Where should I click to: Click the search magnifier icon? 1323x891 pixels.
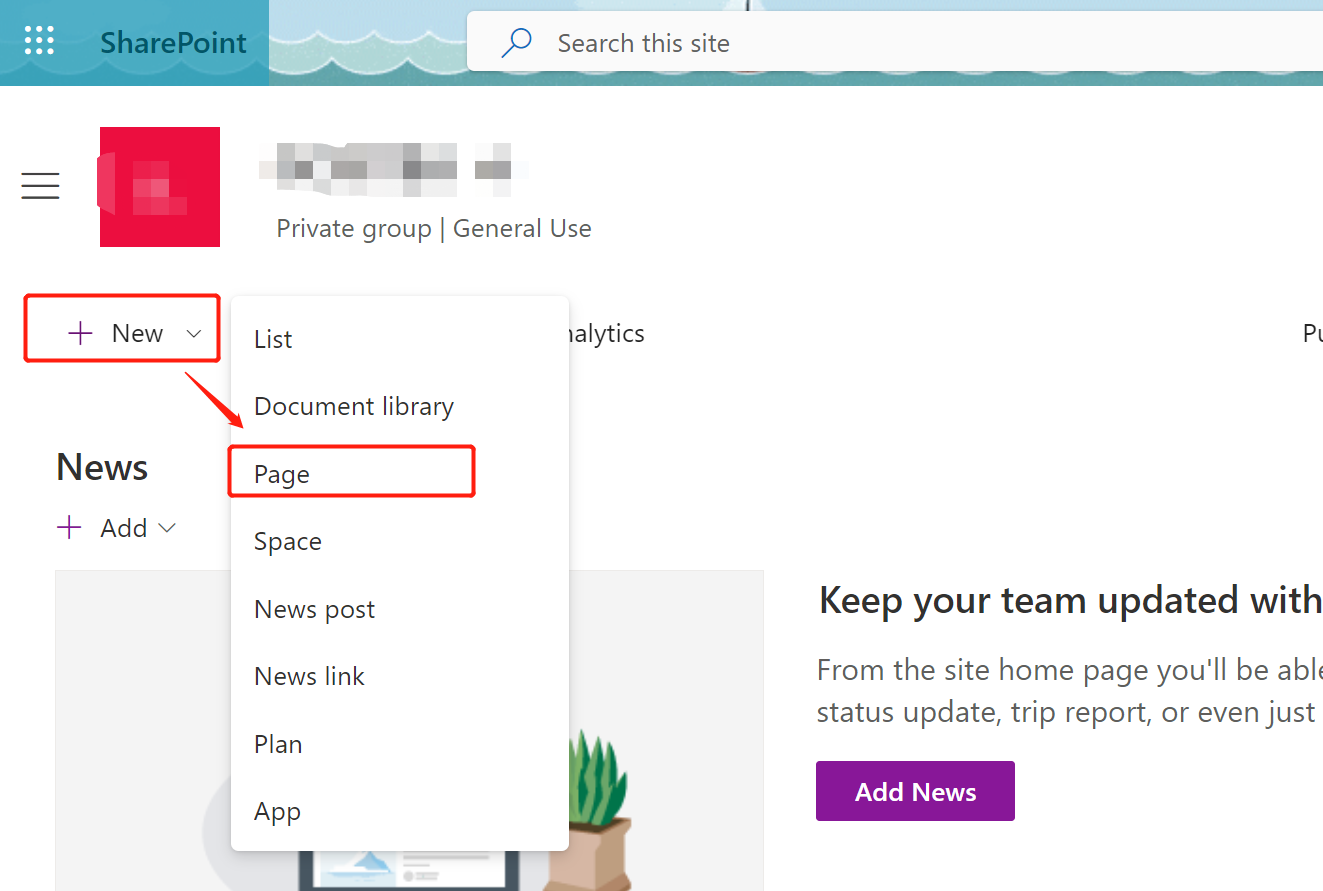pyautogui.click(x=514, y=42)
